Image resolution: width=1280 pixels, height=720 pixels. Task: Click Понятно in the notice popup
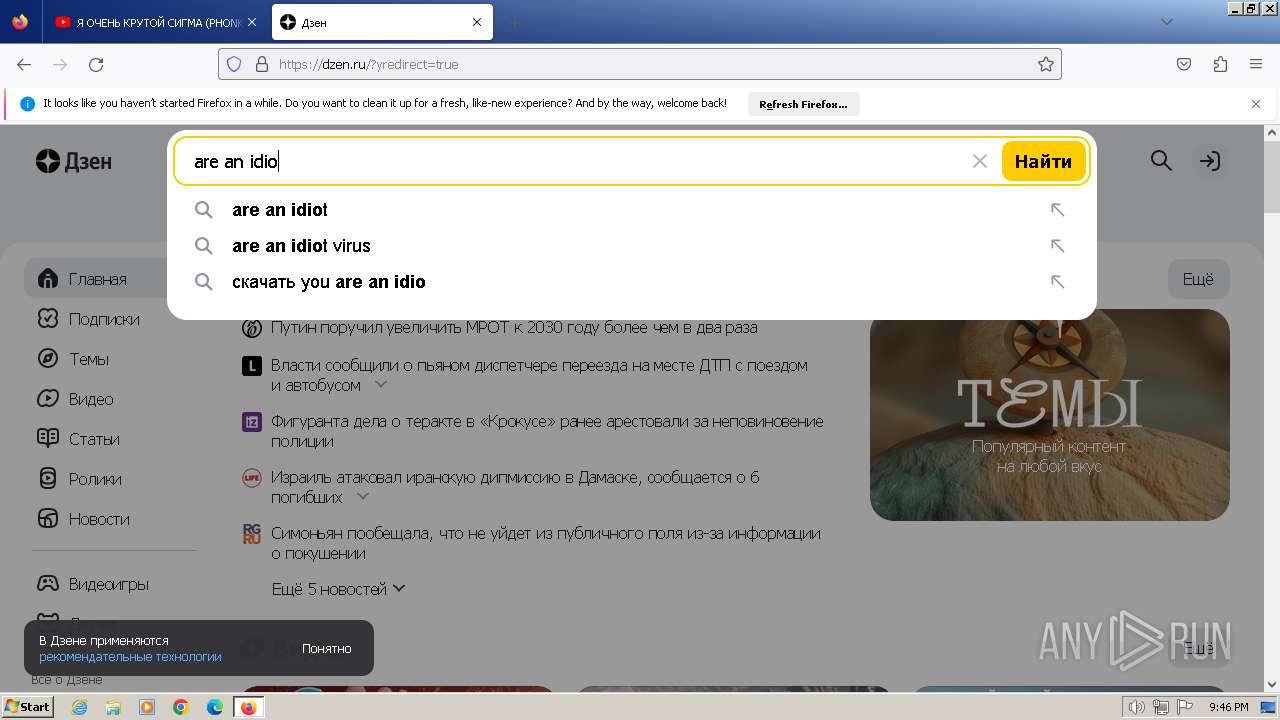click(x=327, y=649)
